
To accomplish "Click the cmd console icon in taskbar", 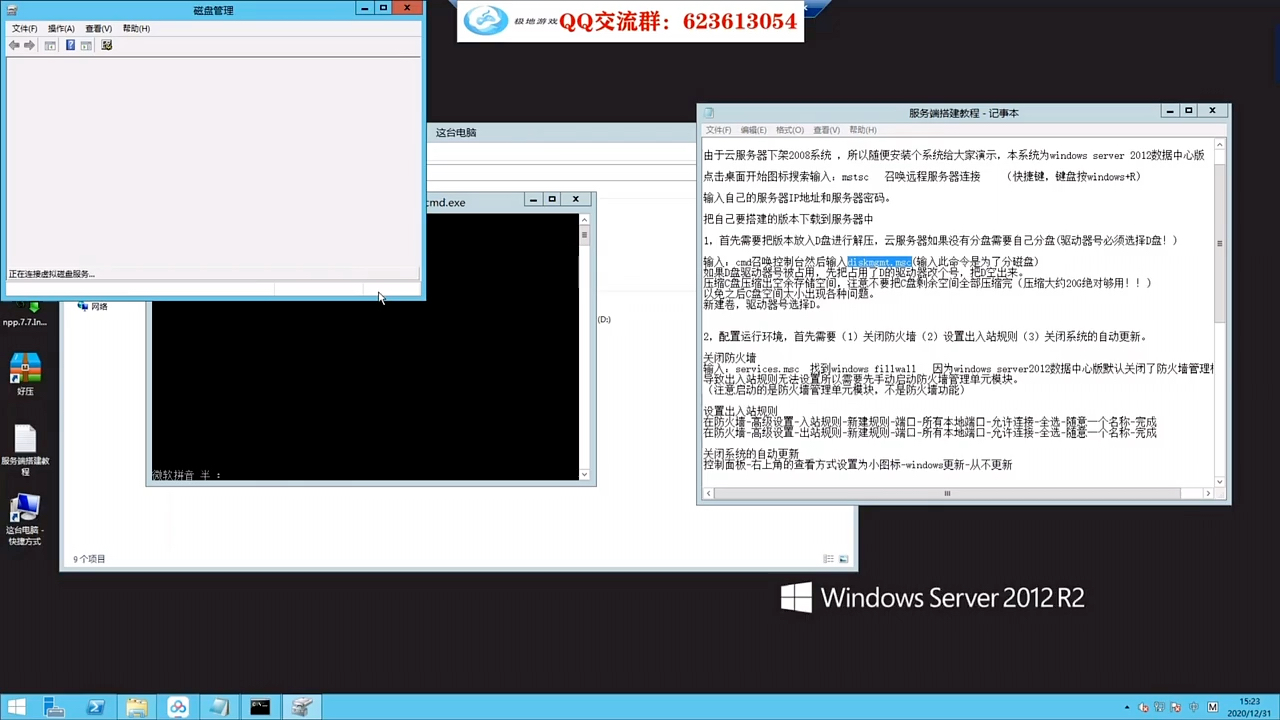I will [x=260, y=707].
